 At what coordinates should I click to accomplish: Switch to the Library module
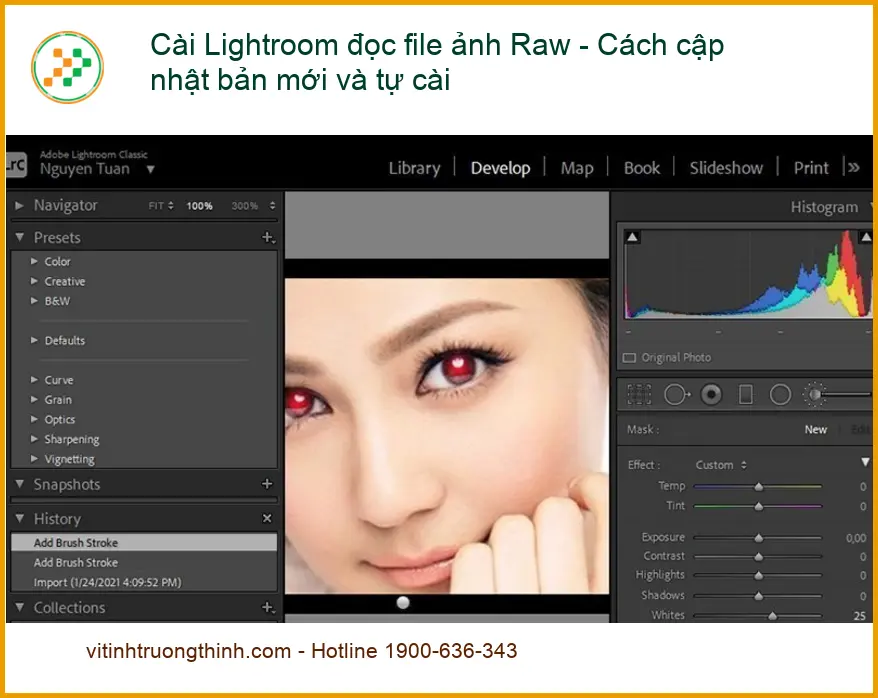tap(414, 168)
